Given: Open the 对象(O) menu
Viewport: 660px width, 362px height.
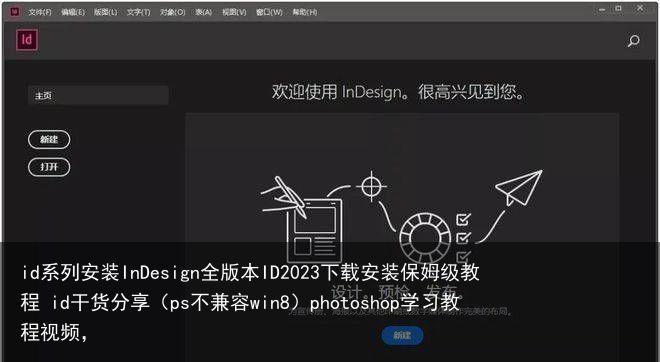Looking at the screenshot, I should click(172, 12).
